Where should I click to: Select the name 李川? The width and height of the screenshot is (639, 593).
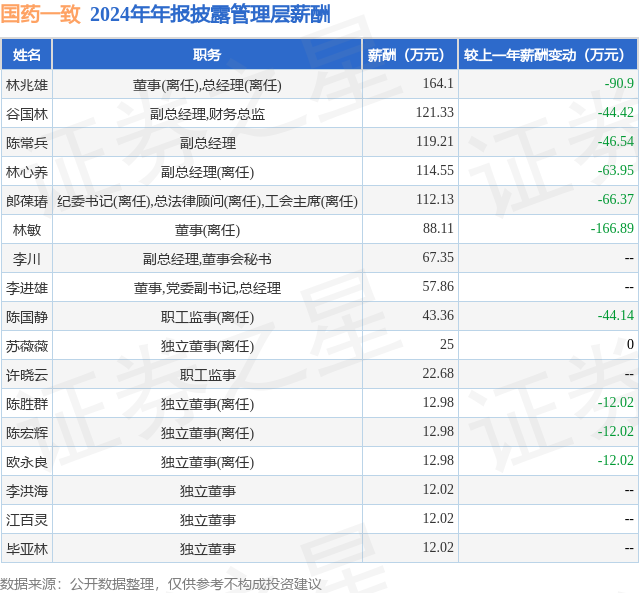click(x=26, y=259)
